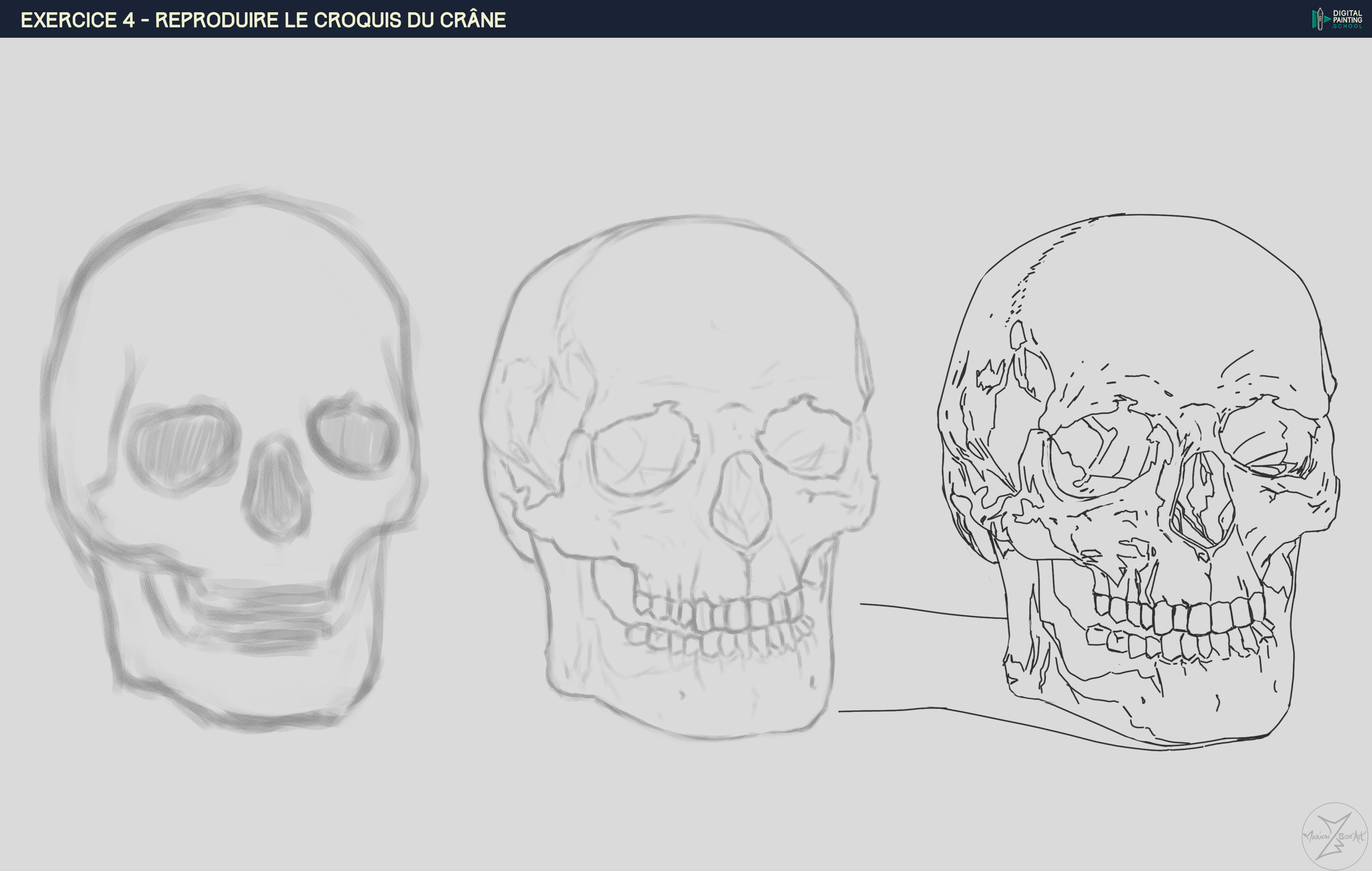Click the pen stylus icon in the logo
Image resolution: width=1372 pixels, height=871 pixels.
(x=1320, y=19)
